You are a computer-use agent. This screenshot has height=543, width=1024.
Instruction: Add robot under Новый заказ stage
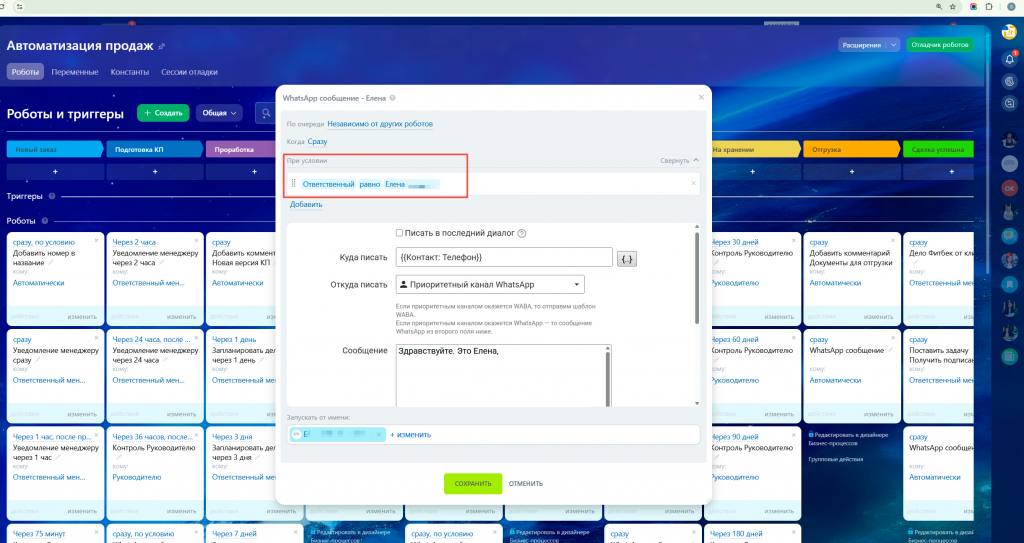point(55,172)
